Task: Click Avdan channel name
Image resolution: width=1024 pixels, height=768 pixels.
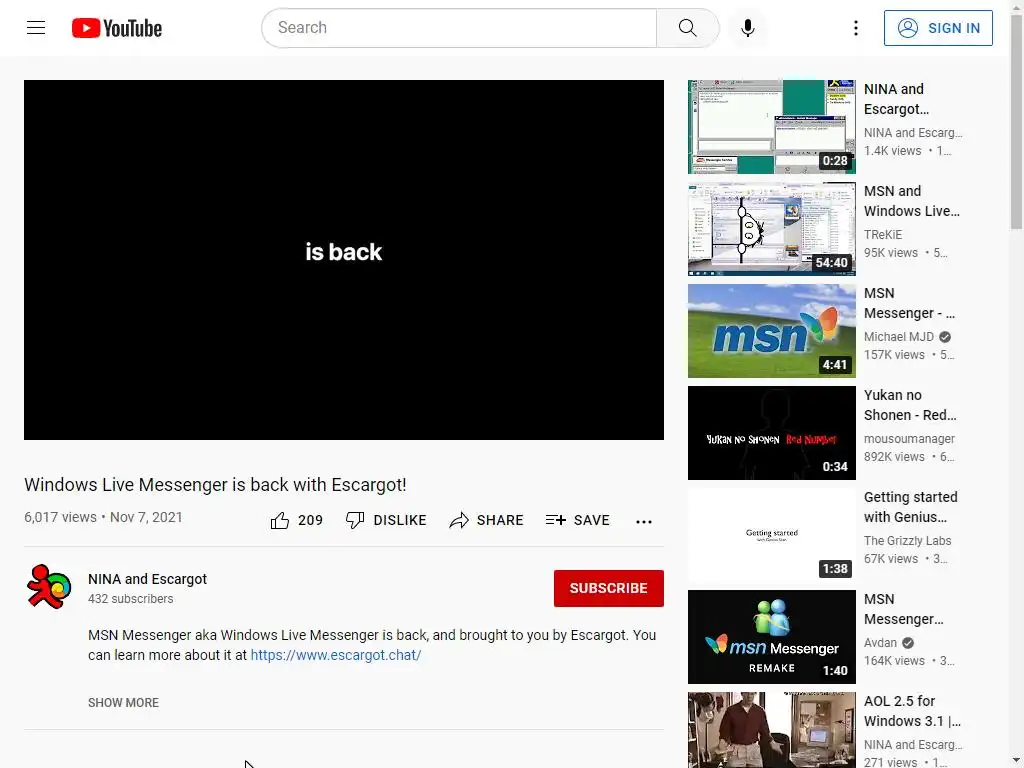Action: pos(880,643)
